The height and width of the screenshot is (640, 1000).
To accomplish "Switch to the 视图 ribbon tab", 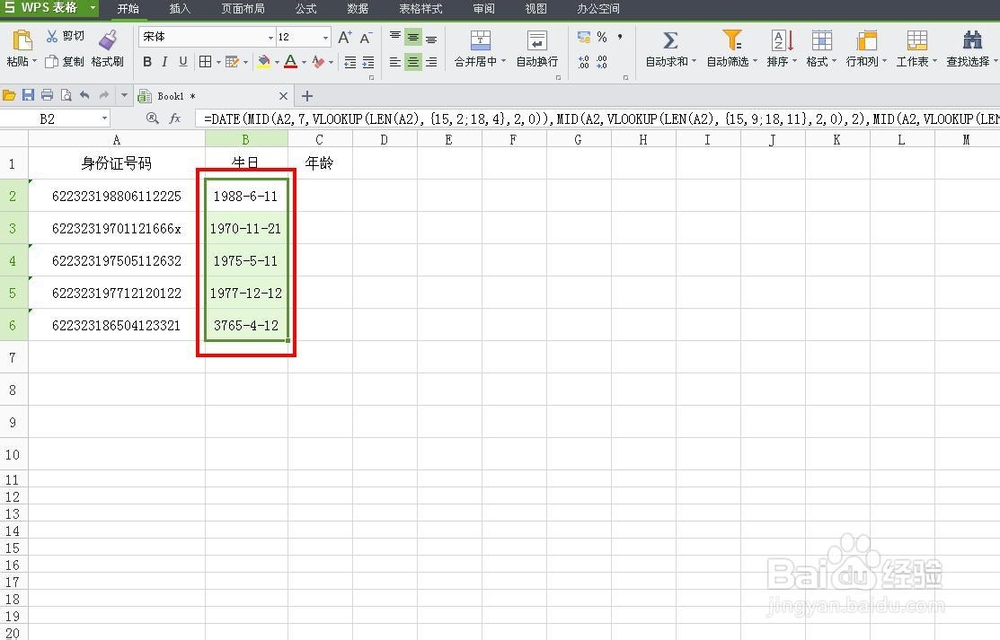I will (x=536, y=8).
